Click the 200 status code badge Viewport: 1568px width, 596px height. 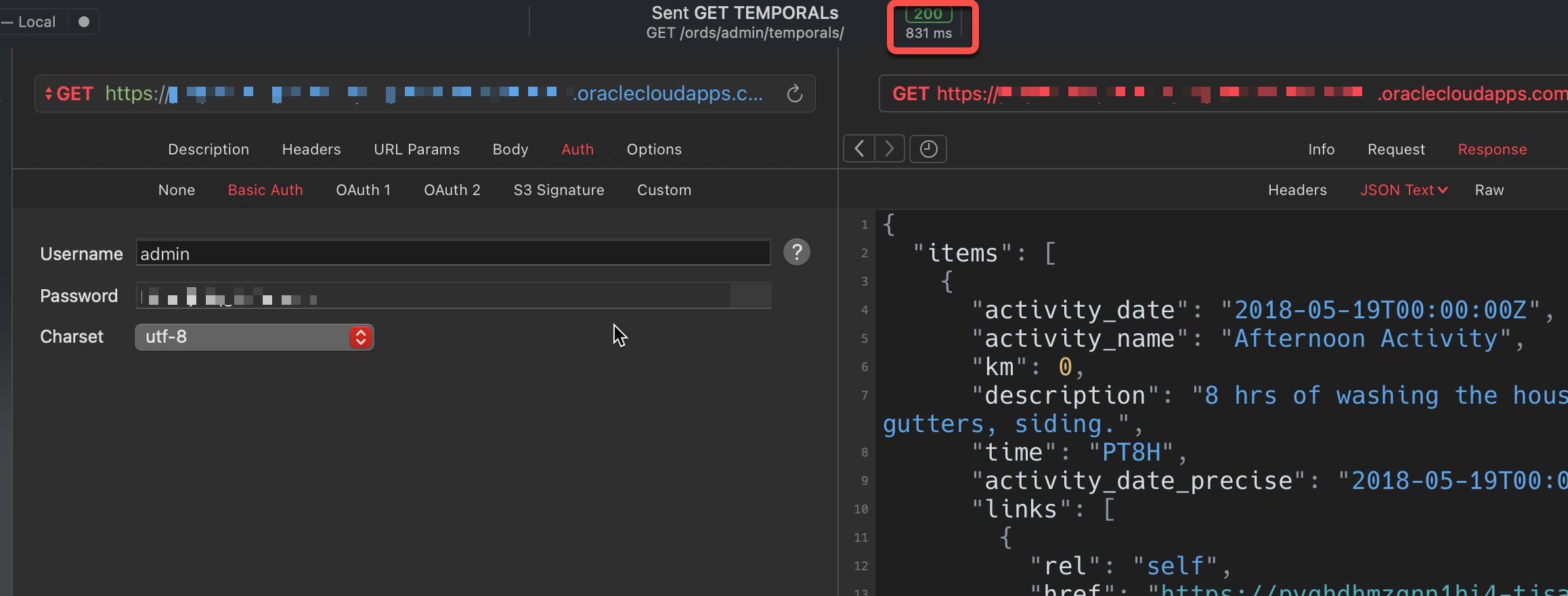click(928, 15)
